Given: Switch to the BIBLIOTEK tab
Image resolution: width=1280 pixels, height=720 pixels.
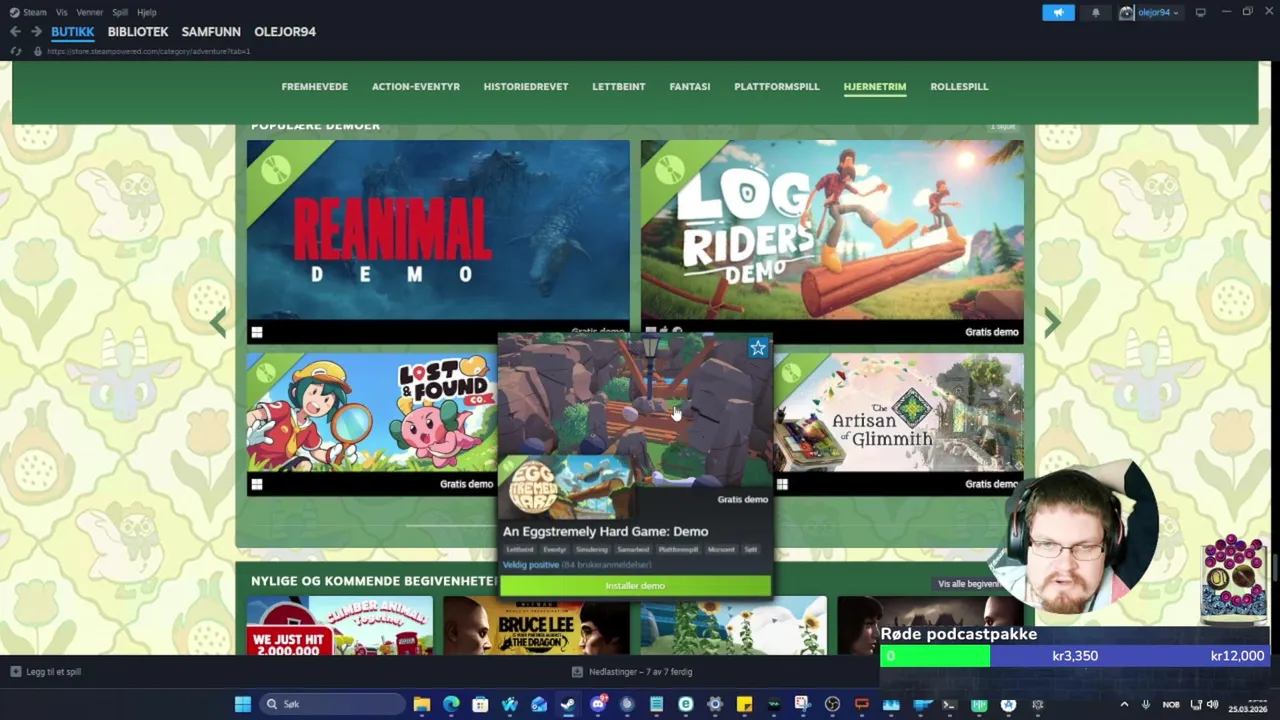Looking at the screenshot, I should pos(138,31).
